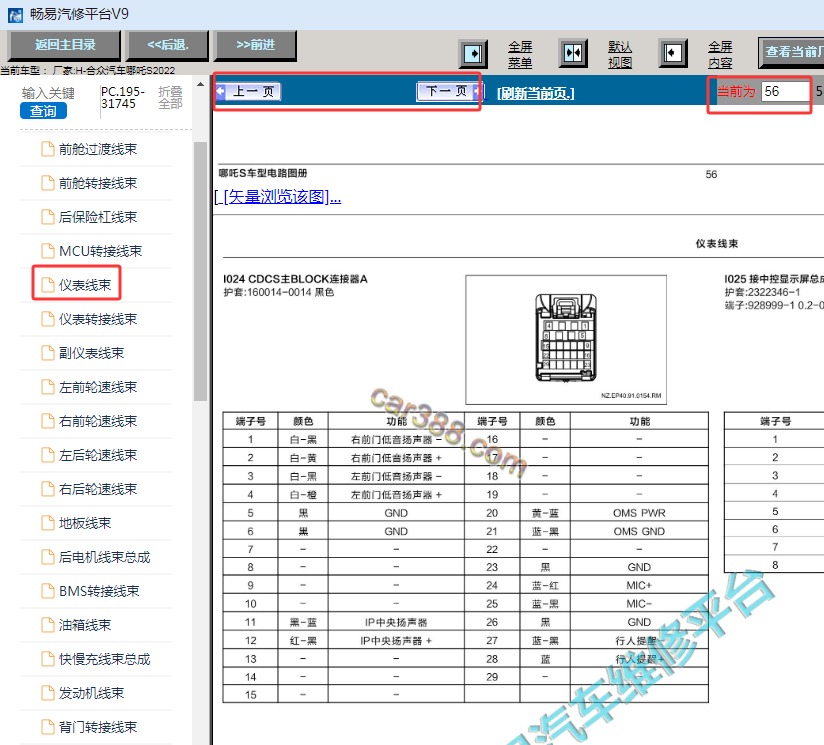Open BMS转接线束 tree item
Image resolution: width=824 pixels, height=745 pixels.
99,591
